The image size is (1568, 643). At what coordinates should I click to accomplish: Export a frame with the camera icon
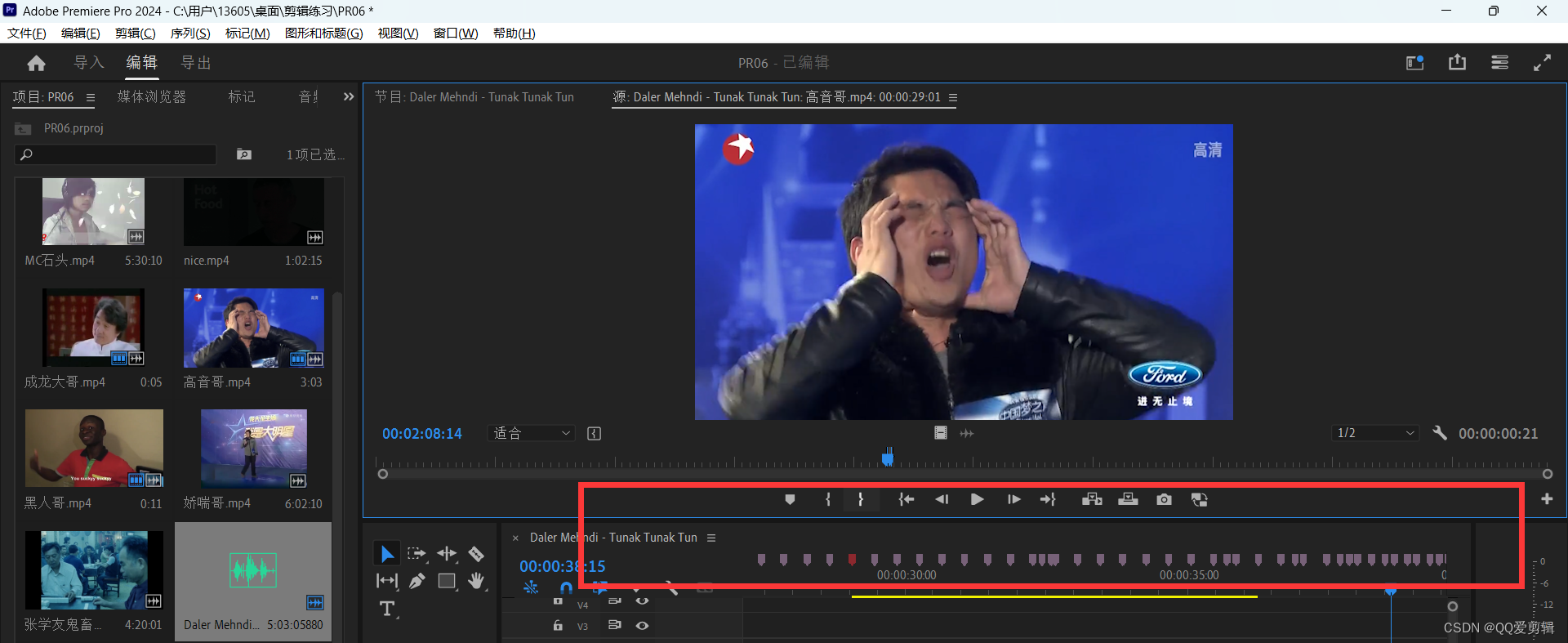(x=1165, y=499)
